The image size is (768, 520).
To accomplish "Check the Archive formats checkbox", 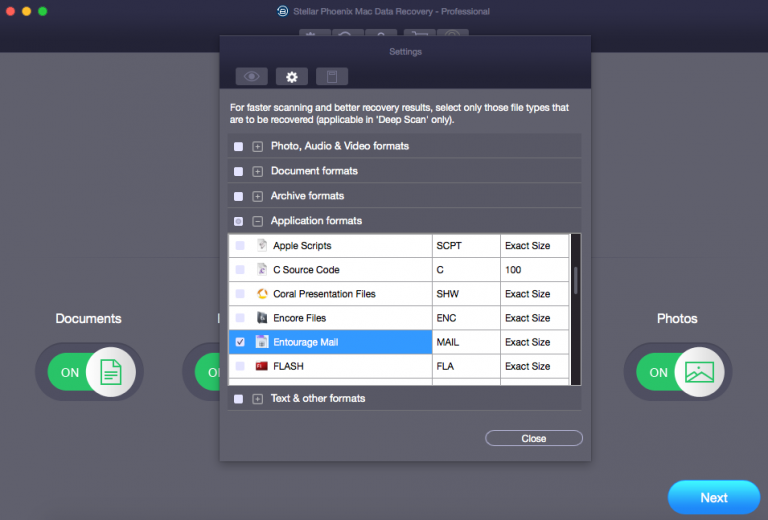I will (239, 196).
